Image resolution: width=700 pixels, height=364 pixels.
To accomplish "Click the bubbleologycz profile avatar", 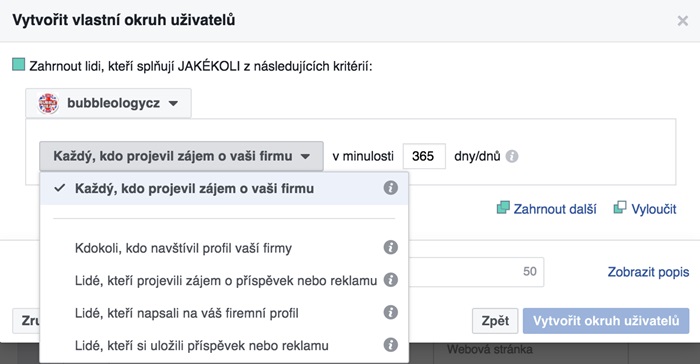I will [x=48, y=104].
